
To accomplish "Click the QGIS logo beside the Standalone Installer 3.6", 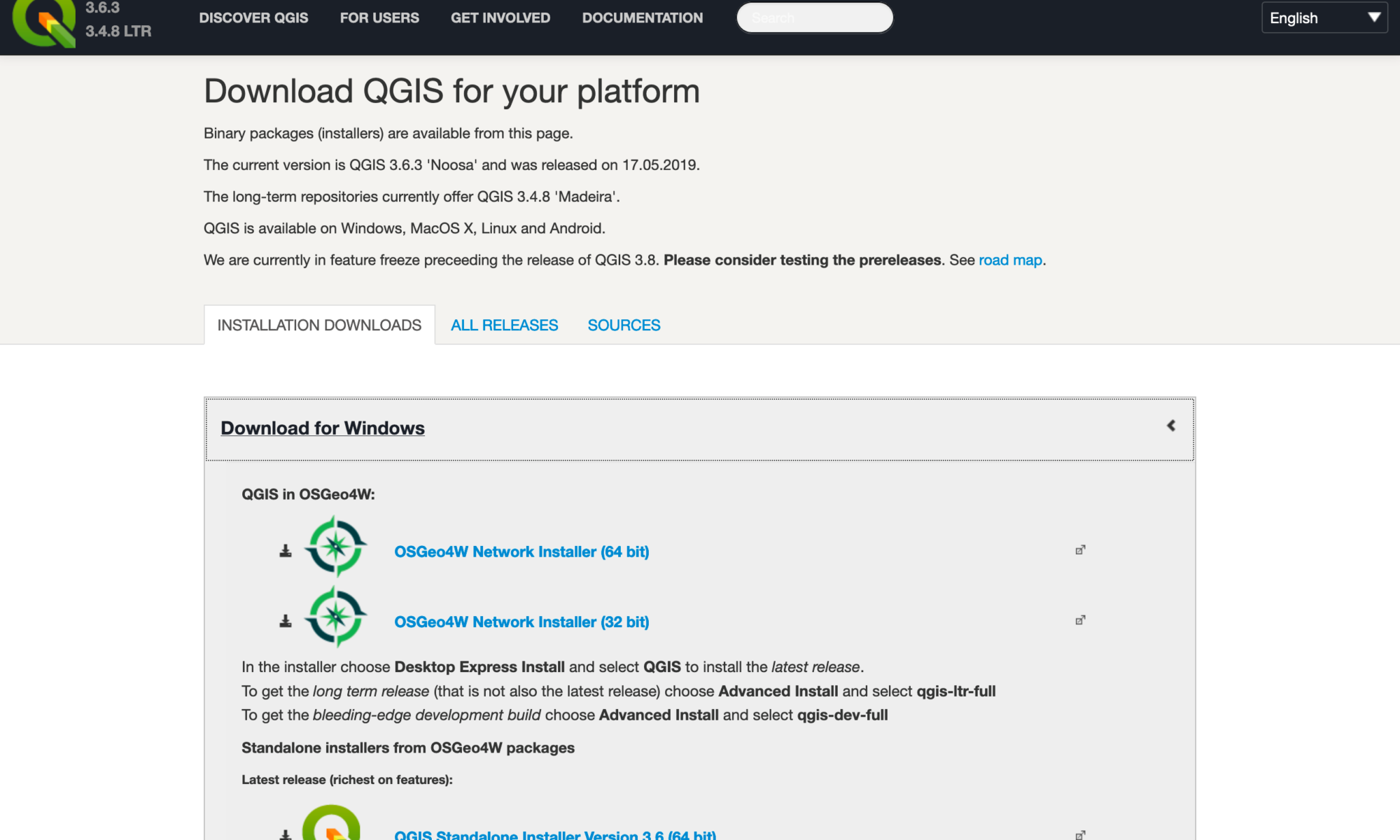I will (x=332, y=823).
